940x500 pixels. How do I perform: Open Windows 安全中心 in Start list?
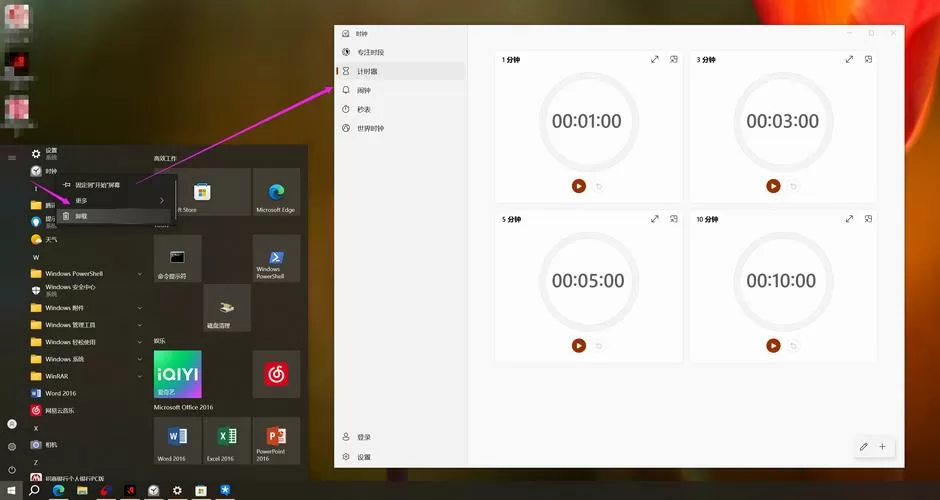pos(87,291)
